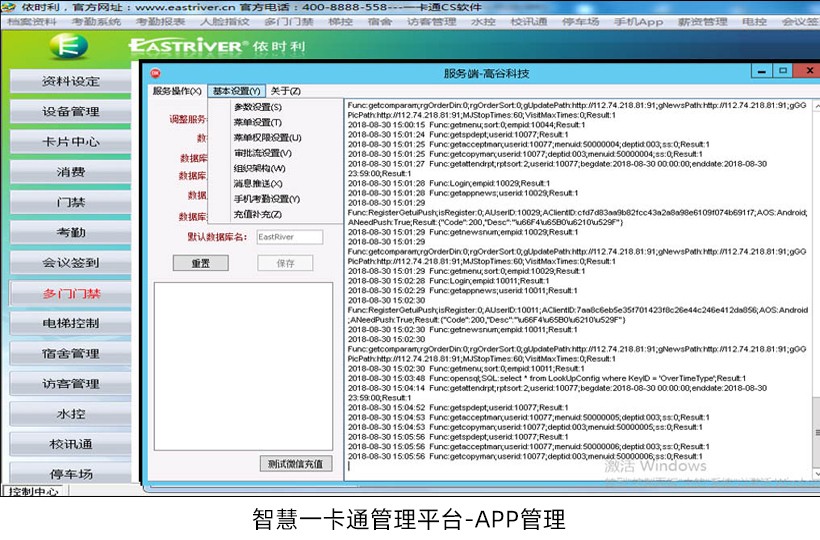Choose 手机考勤设置(Y) from the menu

click(266, 199)
